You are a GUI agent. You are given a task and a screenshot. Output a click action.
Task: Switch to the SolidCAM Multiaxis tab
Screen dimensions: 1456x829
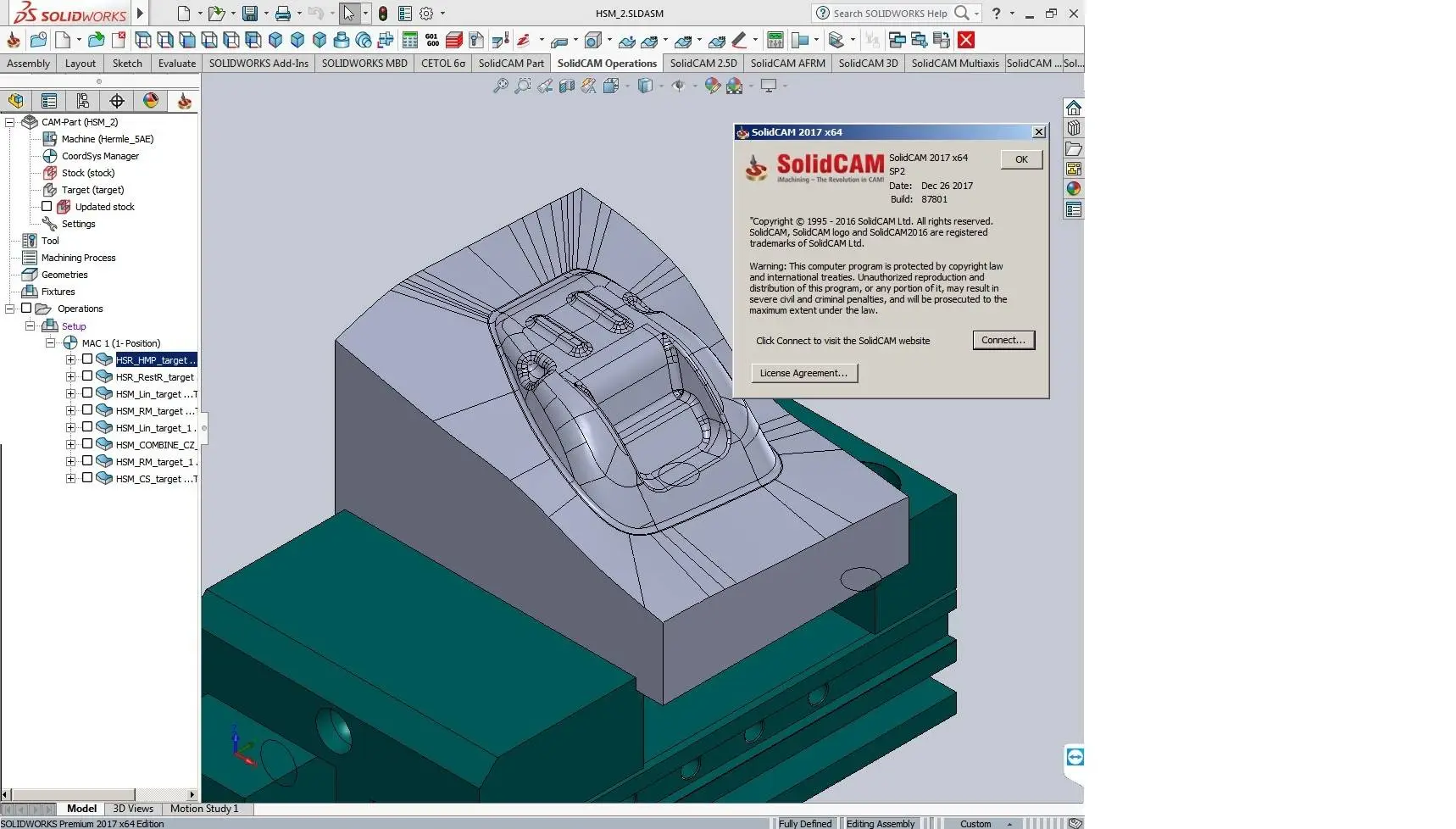tap(955, 63)
